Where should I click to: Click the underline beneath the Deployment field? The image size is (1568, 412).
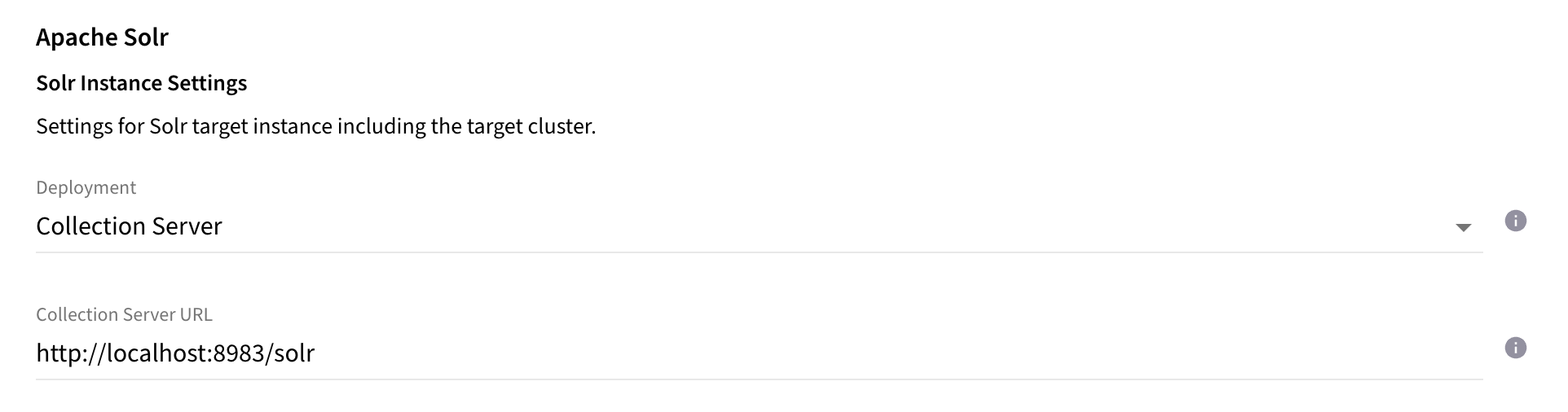point(758,252)
